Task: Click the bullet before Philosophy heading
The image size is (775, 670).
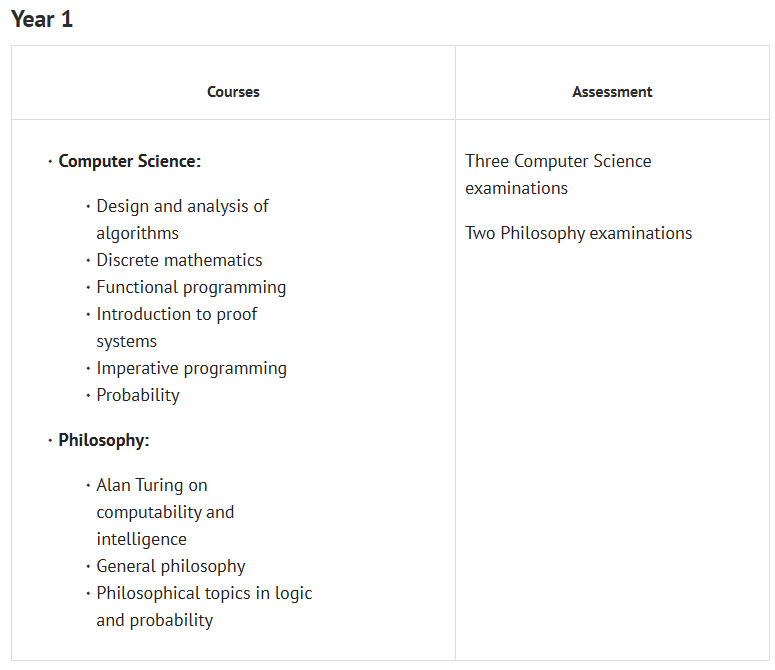Action: click(50, 441)
